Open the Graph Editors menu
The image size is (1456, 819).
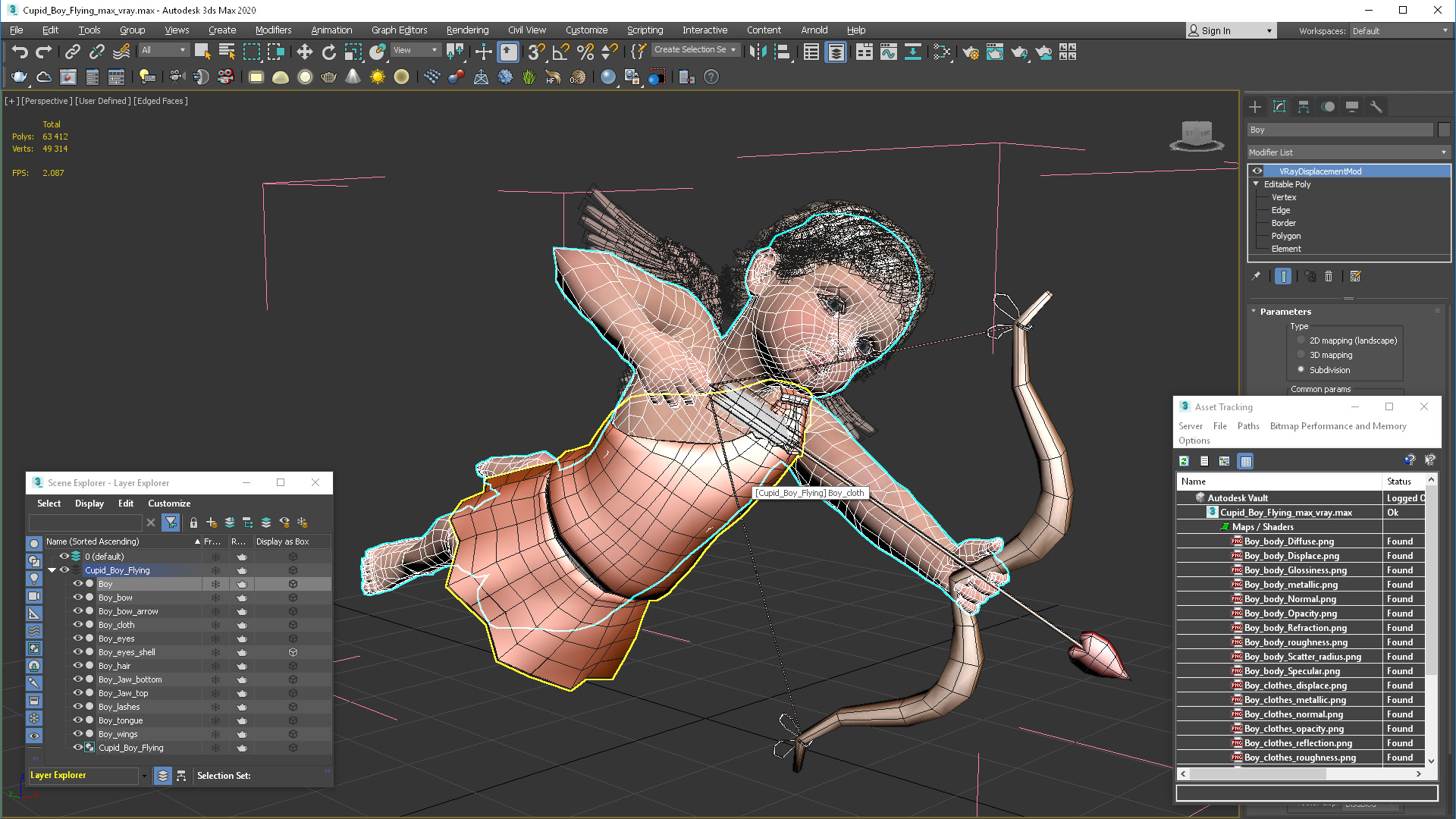click(x=399, y=30)
